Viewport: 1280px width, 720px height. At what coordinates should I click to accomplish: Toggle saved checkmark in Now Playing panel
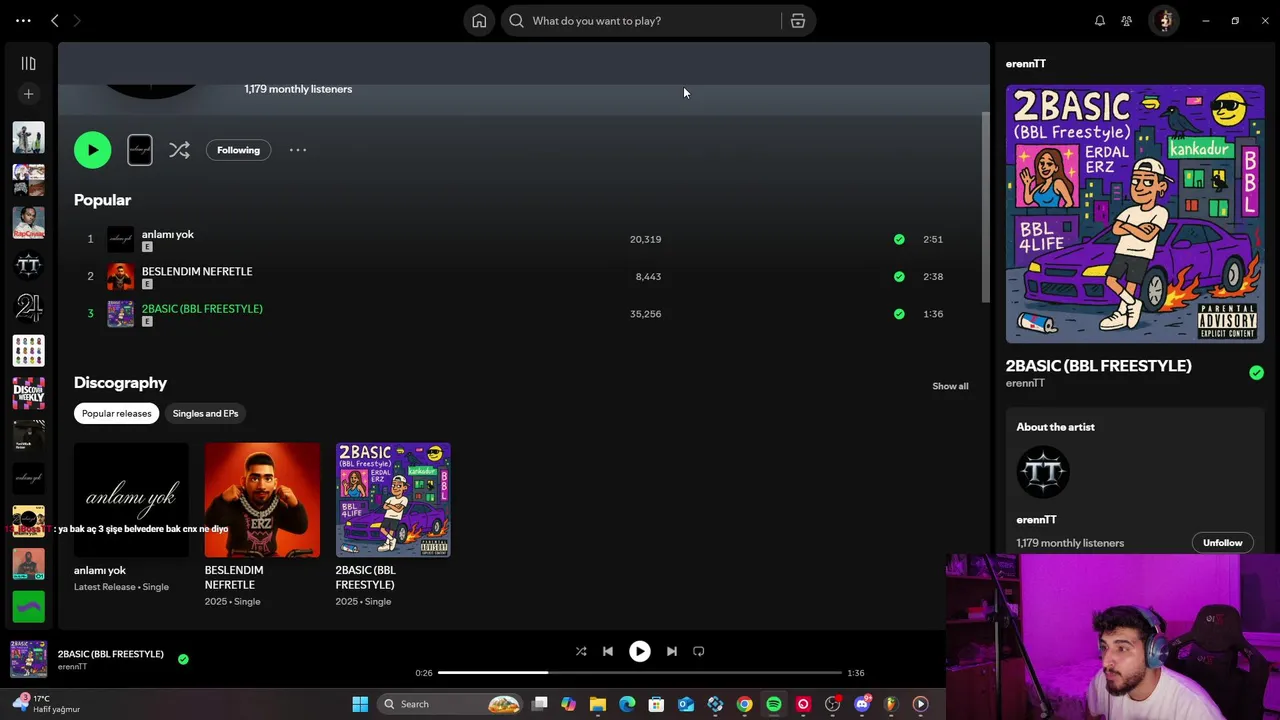click(x=1256, y=373)
